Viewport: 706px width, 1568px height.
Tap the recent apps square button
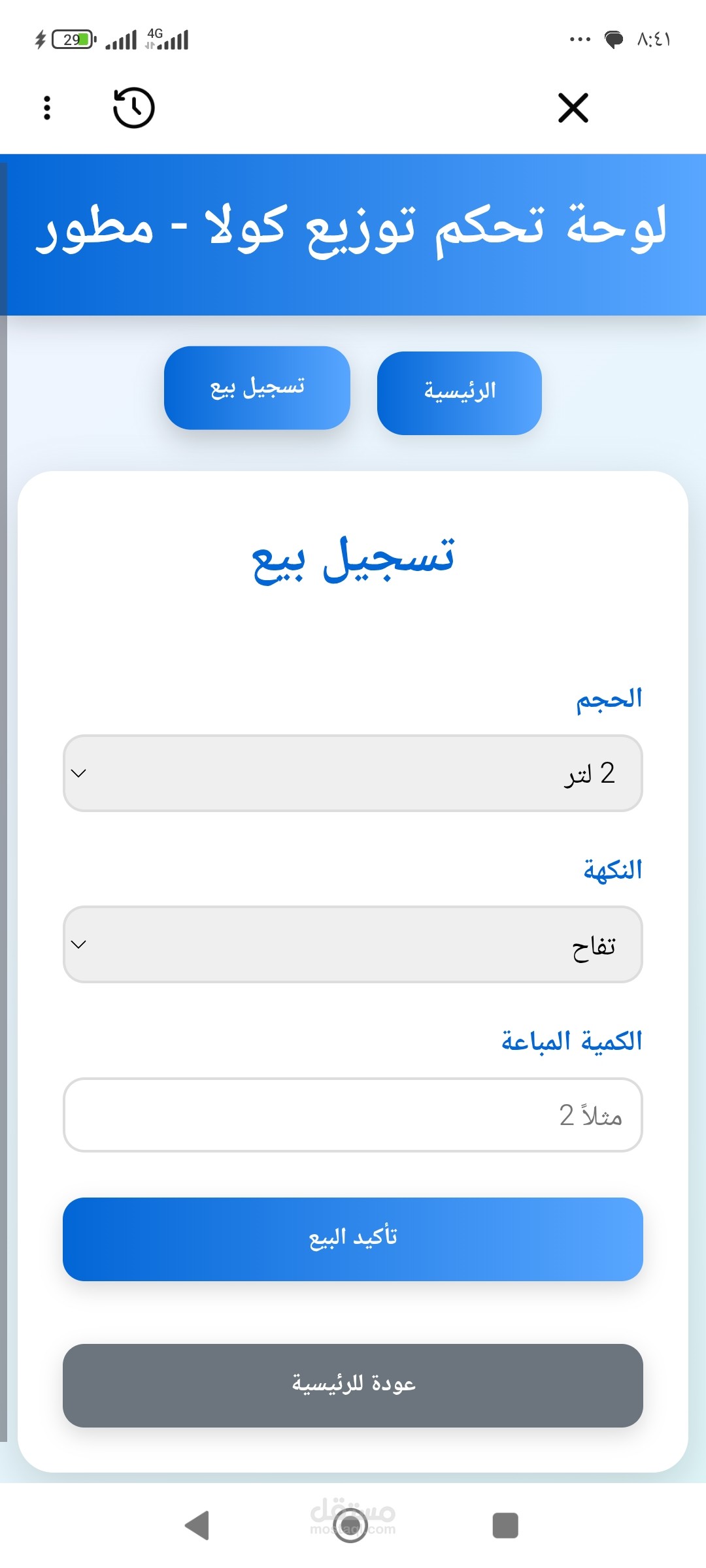point(505,1526)
